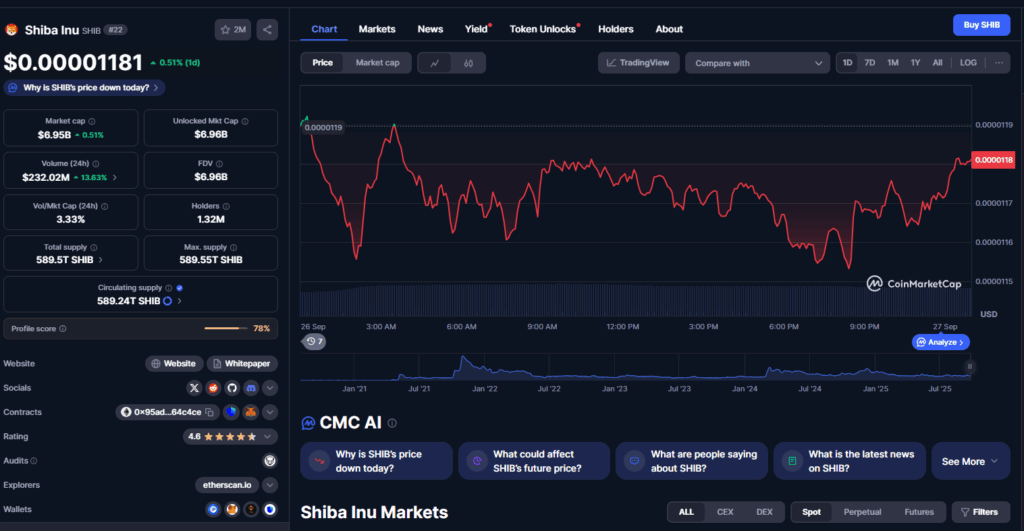Open the Whitepaper link
This screenshot has height=531, width=1024.
(x=242, y=364)
